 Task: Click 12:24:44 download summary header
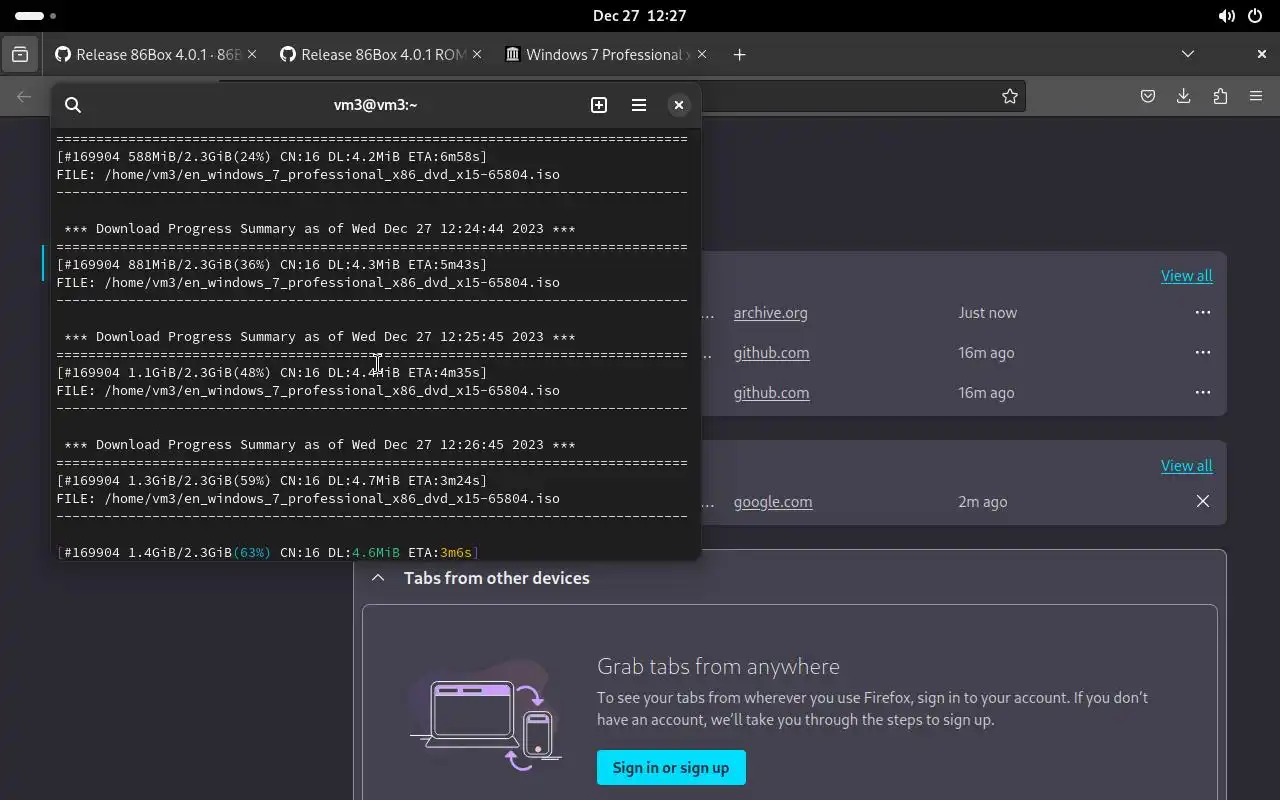(320, 229)
